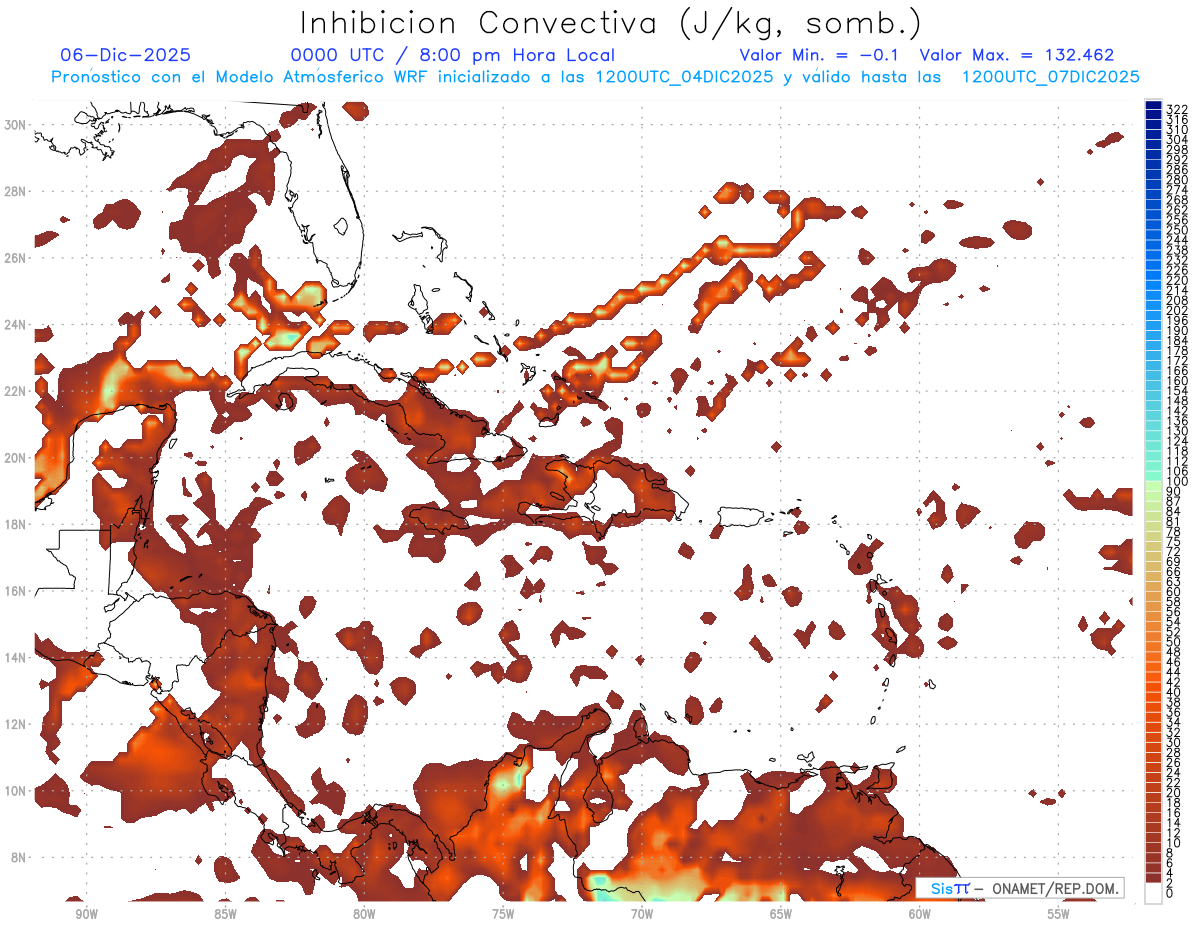This screenshot has width=1200, height=927.
Task: Click the 22N latitude label
Action: coord(15,391)
